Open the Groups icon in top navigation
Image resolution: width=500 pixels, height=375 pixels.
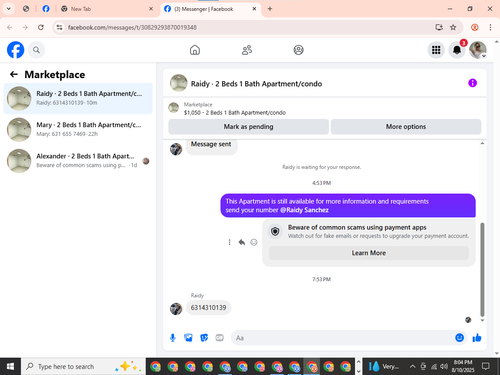point(298,50)
